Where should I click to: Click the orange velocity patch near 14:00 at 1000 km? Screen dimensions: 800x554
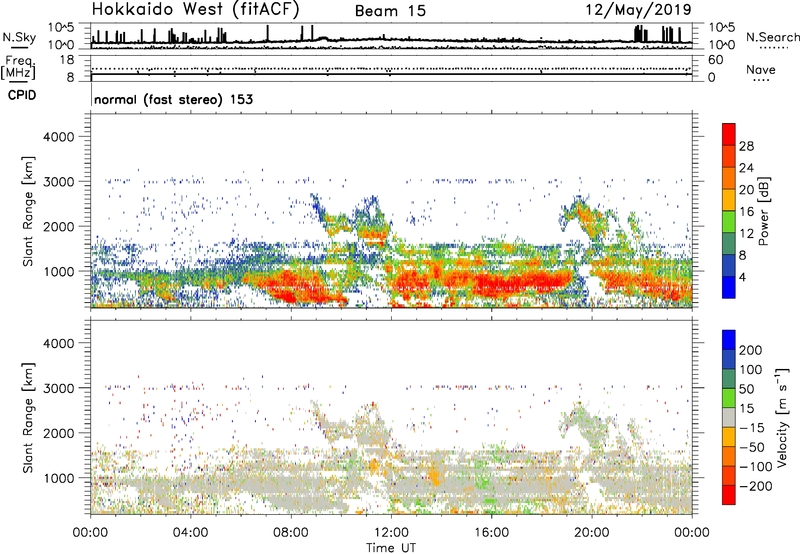(435, 477)
